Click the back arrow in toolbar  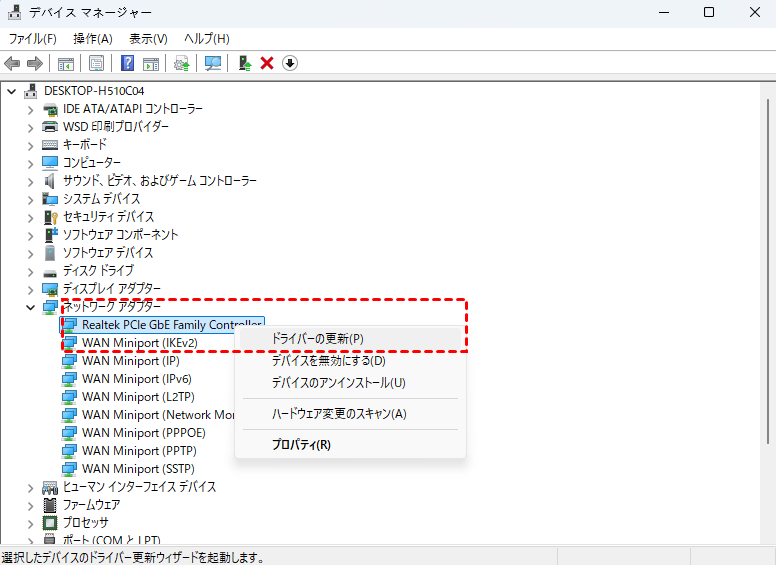click(13, 63)
